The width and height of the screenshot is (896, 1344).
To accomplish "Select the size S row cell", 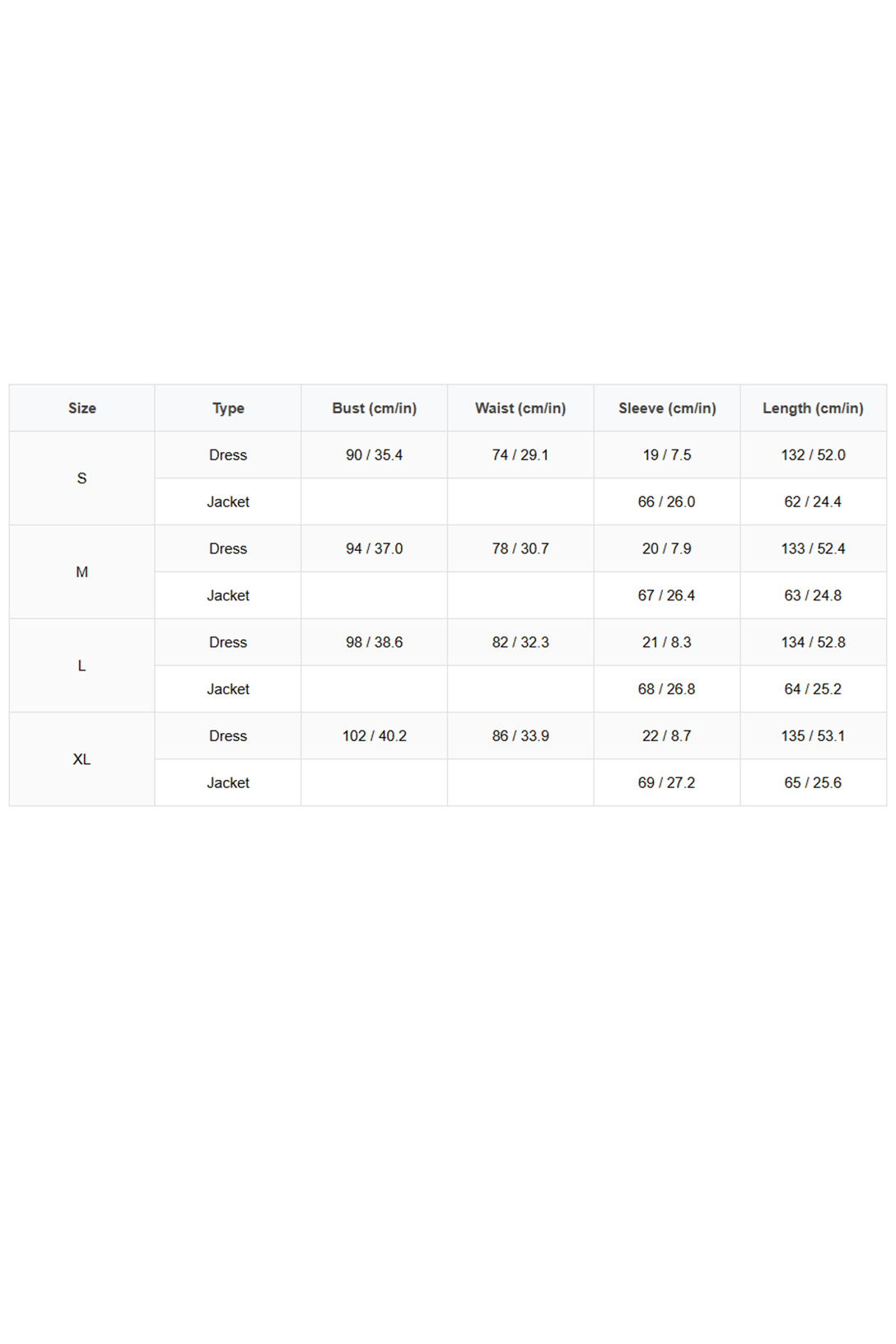I will tap(82, 478).
